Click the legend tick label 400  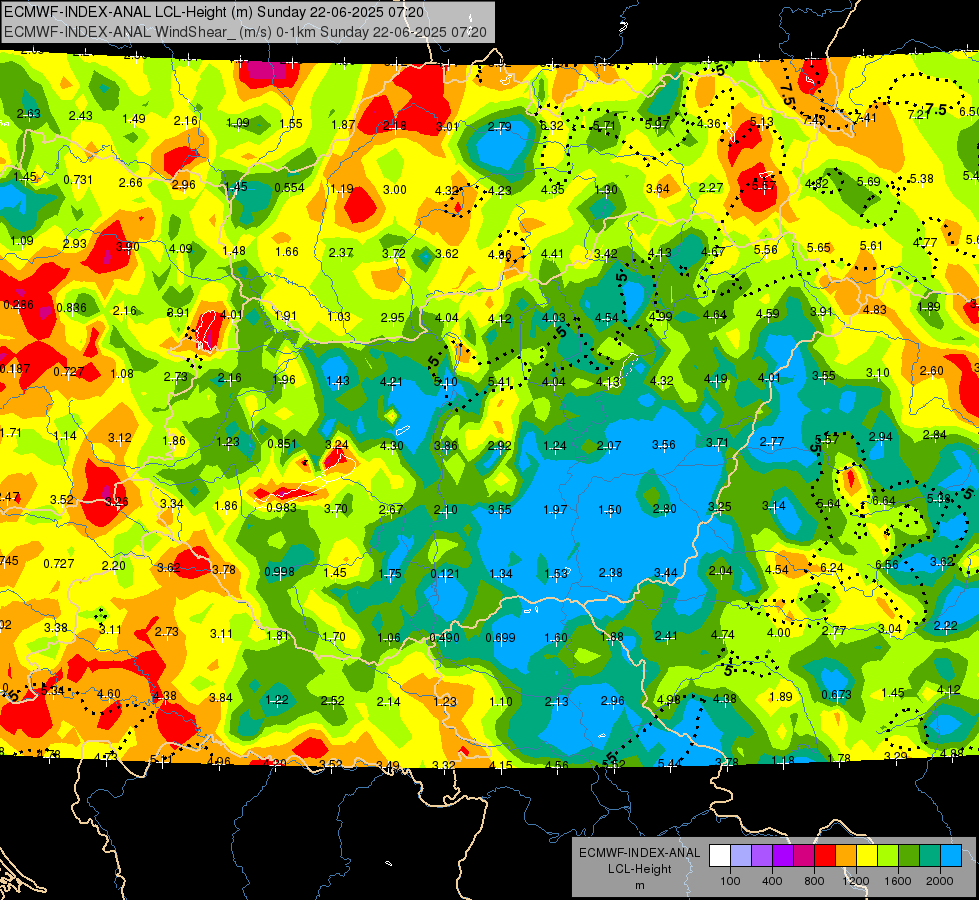pos(772,881)
